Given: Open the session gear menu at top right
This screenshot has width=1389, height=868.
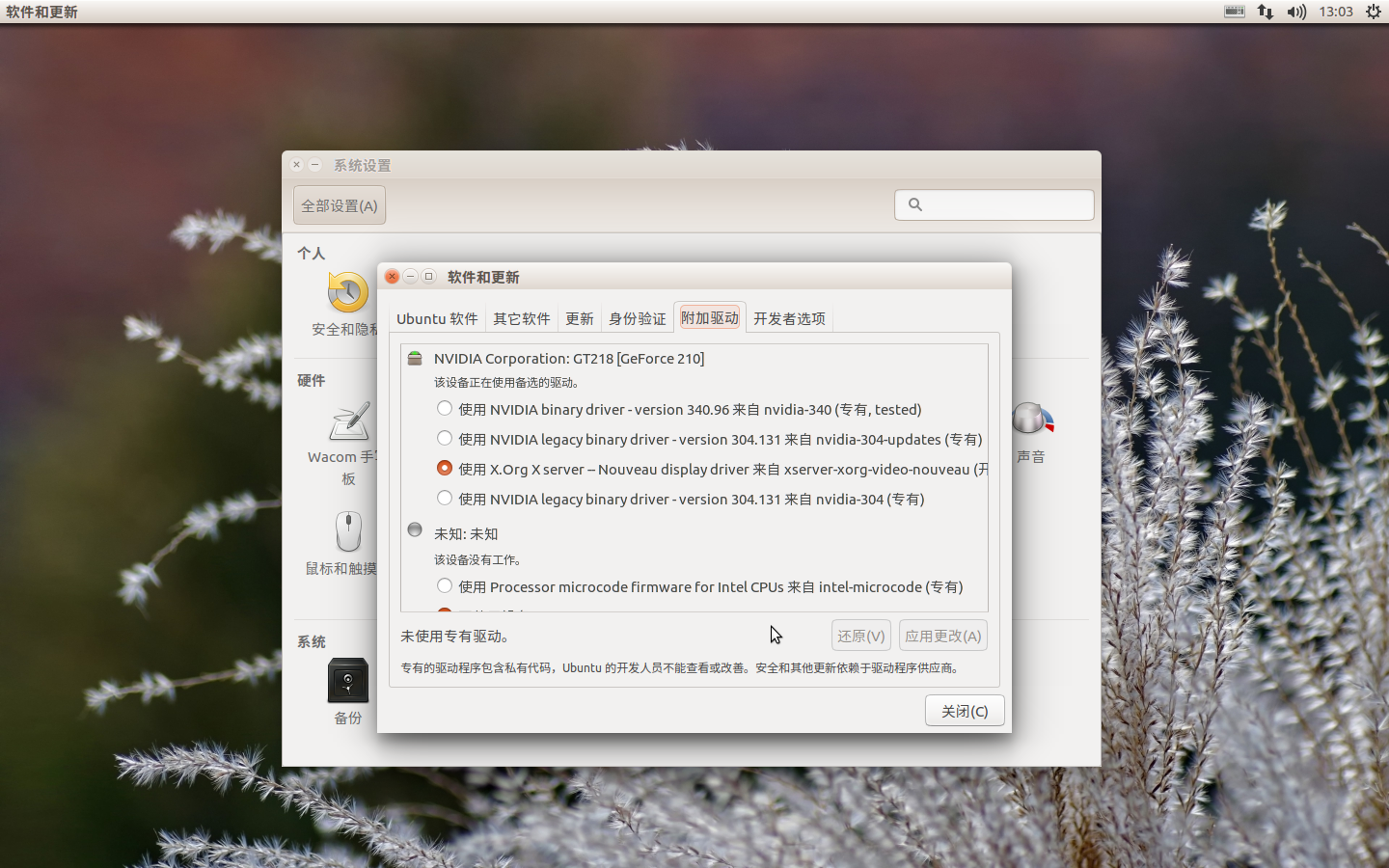Looking at the screenshot, I should tap(1374, 12).
